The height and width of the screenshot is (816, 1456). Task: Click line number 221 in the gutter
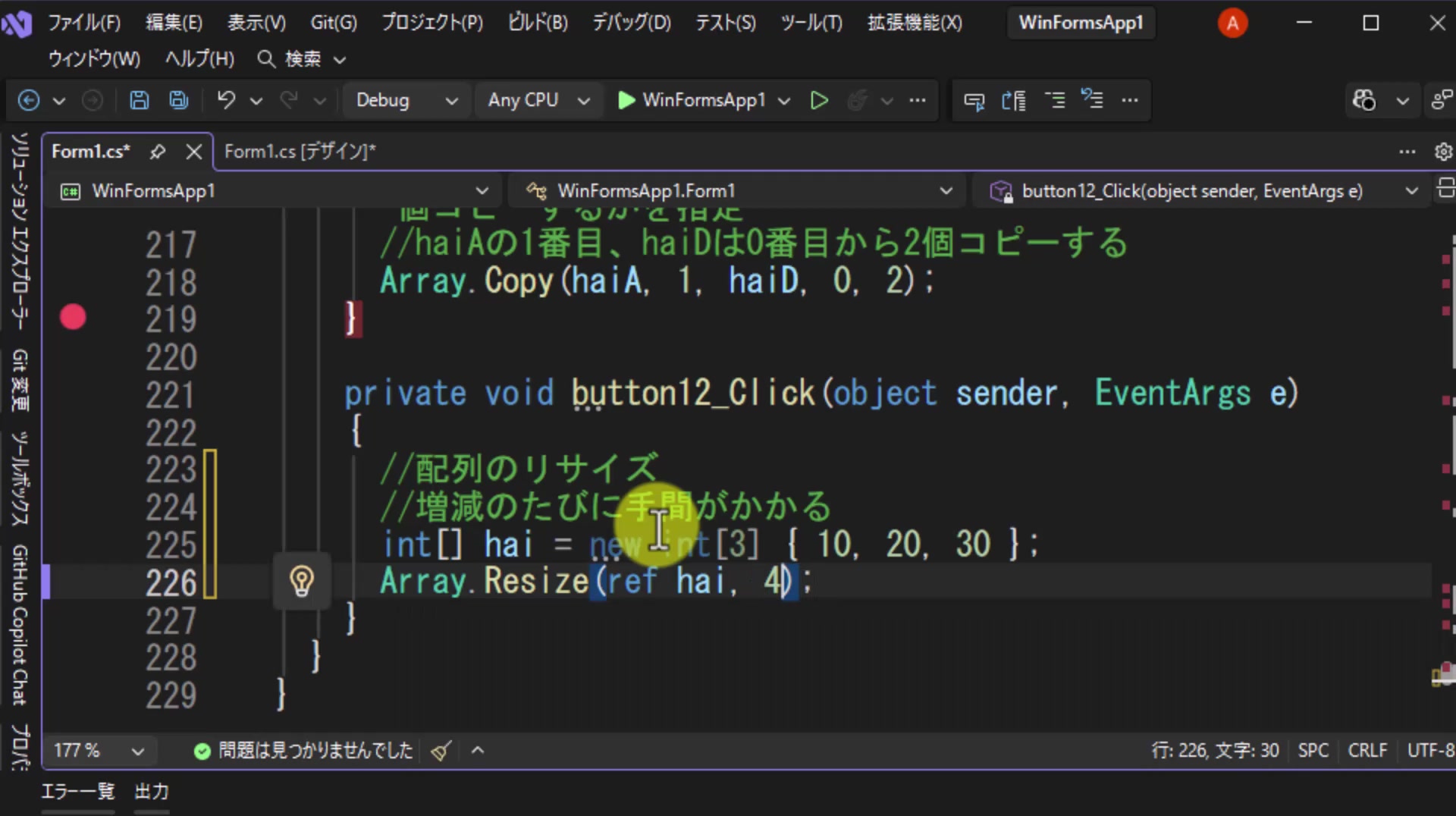click(171, 395)
